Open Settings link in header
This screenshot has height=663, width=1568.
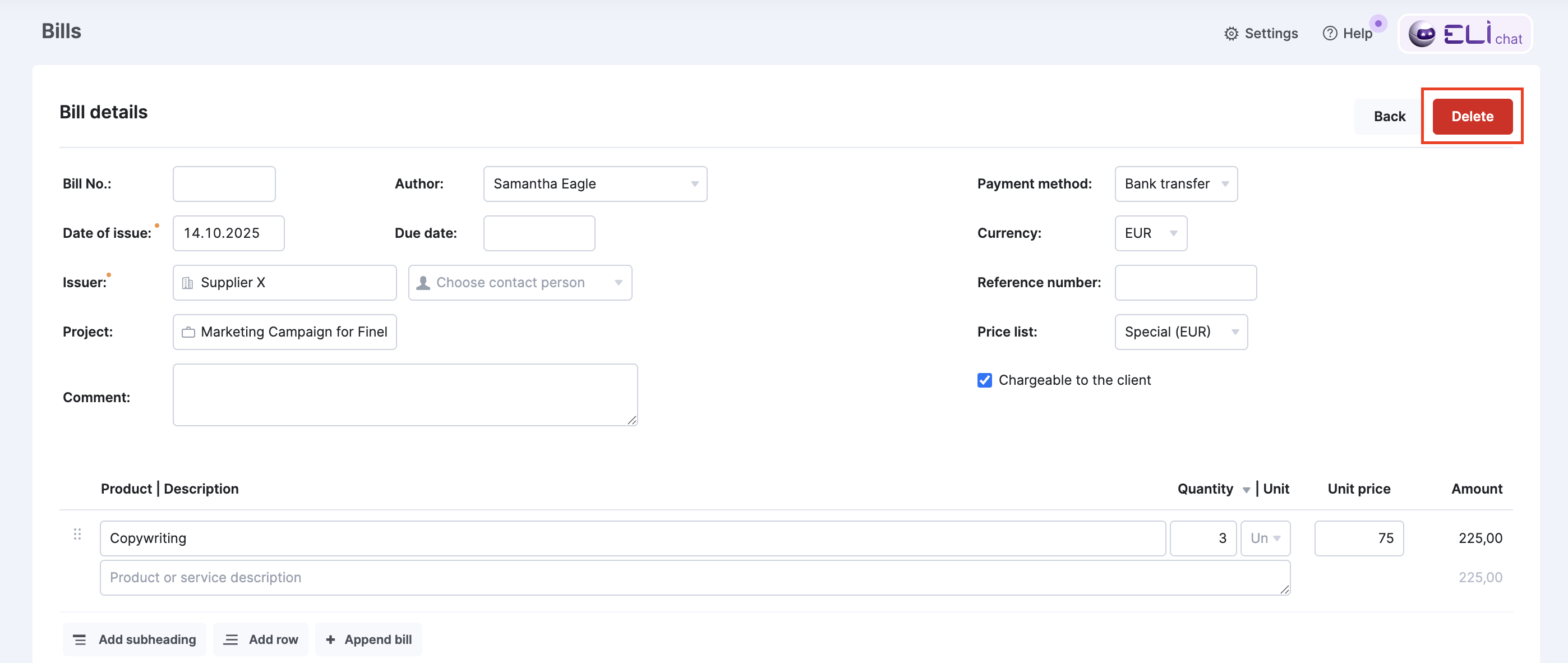click(x=1261, y=34)
